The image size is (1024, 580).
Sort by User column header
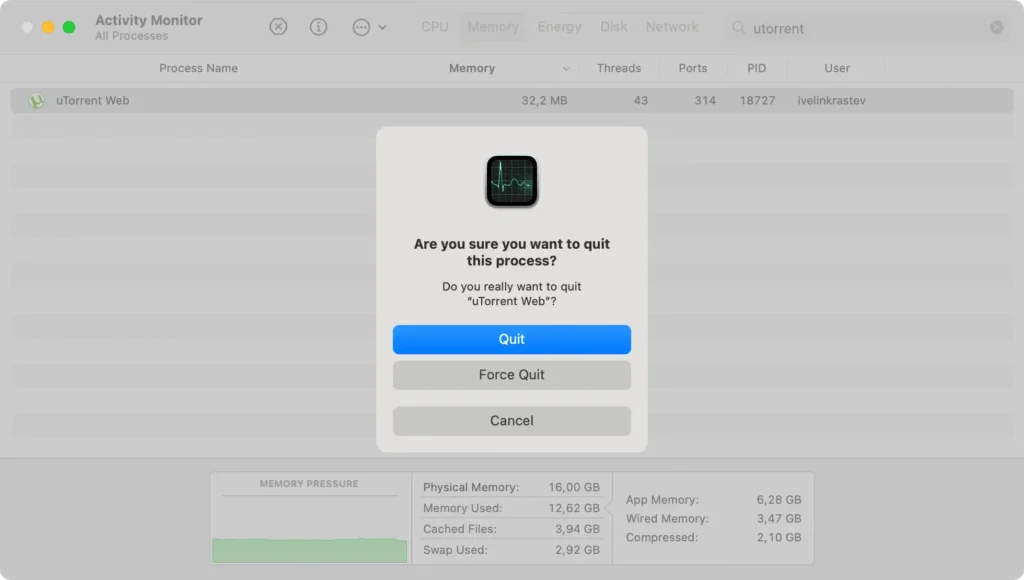[x=837, y=68]
